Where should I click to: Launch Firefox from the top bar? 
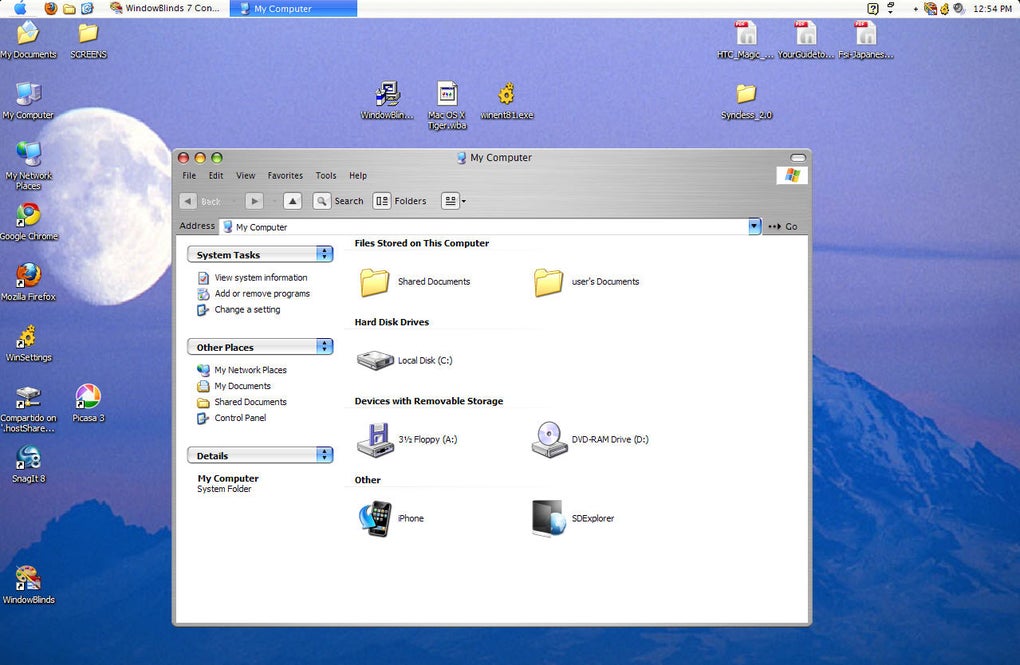point(50,8)
